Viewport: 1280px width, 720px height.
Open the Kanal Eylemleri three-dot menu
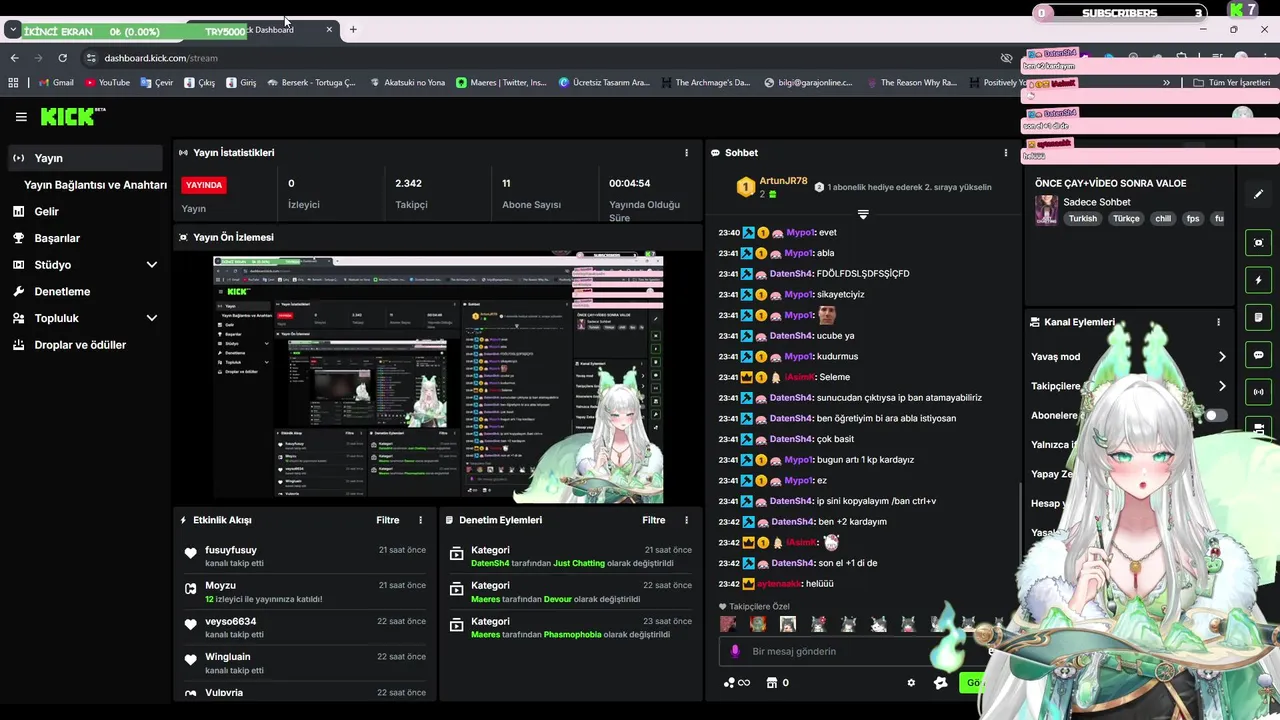pyautogui.click(x=1218, y=322)
